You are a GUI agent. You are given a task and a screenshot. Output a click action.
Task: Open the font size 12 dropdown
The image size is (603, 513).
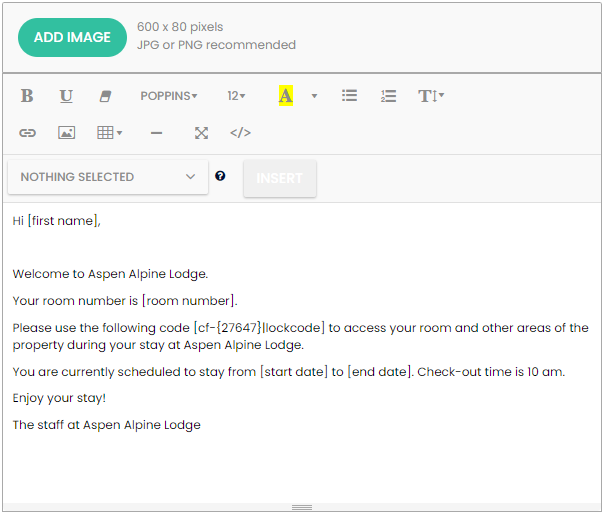coord(236,96)
